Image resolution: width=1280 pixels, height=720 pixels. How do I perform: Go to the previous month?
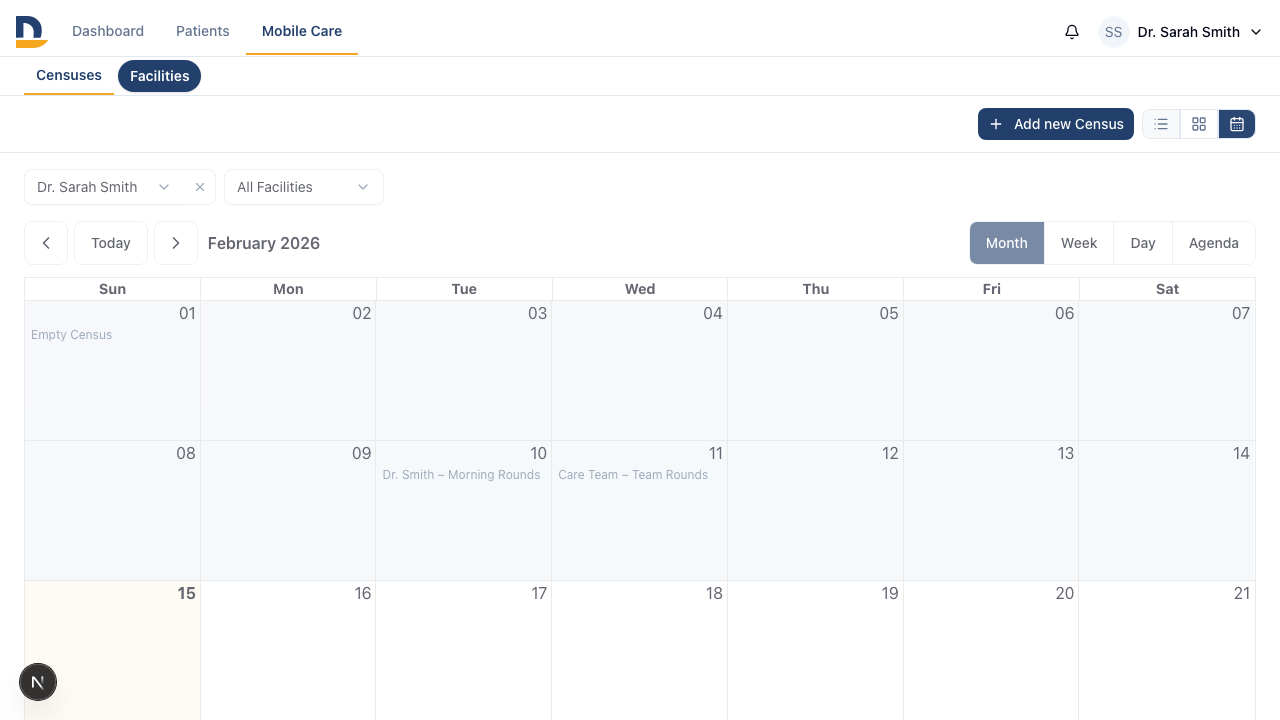[46, 243]
